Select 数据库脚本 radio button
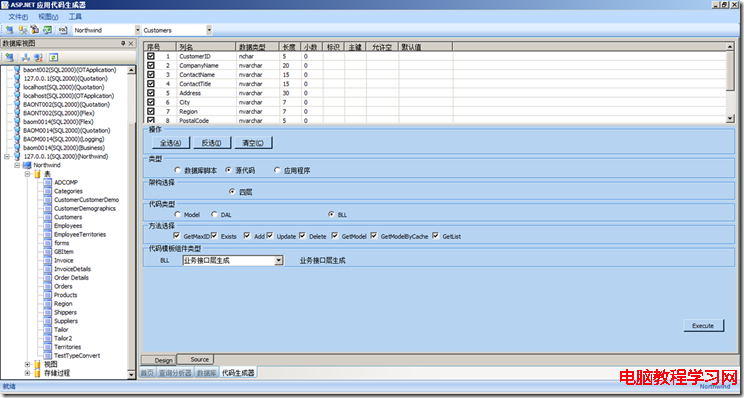Image resolution: width=744 pixels, height=398 pixels. pyautogui.click(x=177, y=170)
